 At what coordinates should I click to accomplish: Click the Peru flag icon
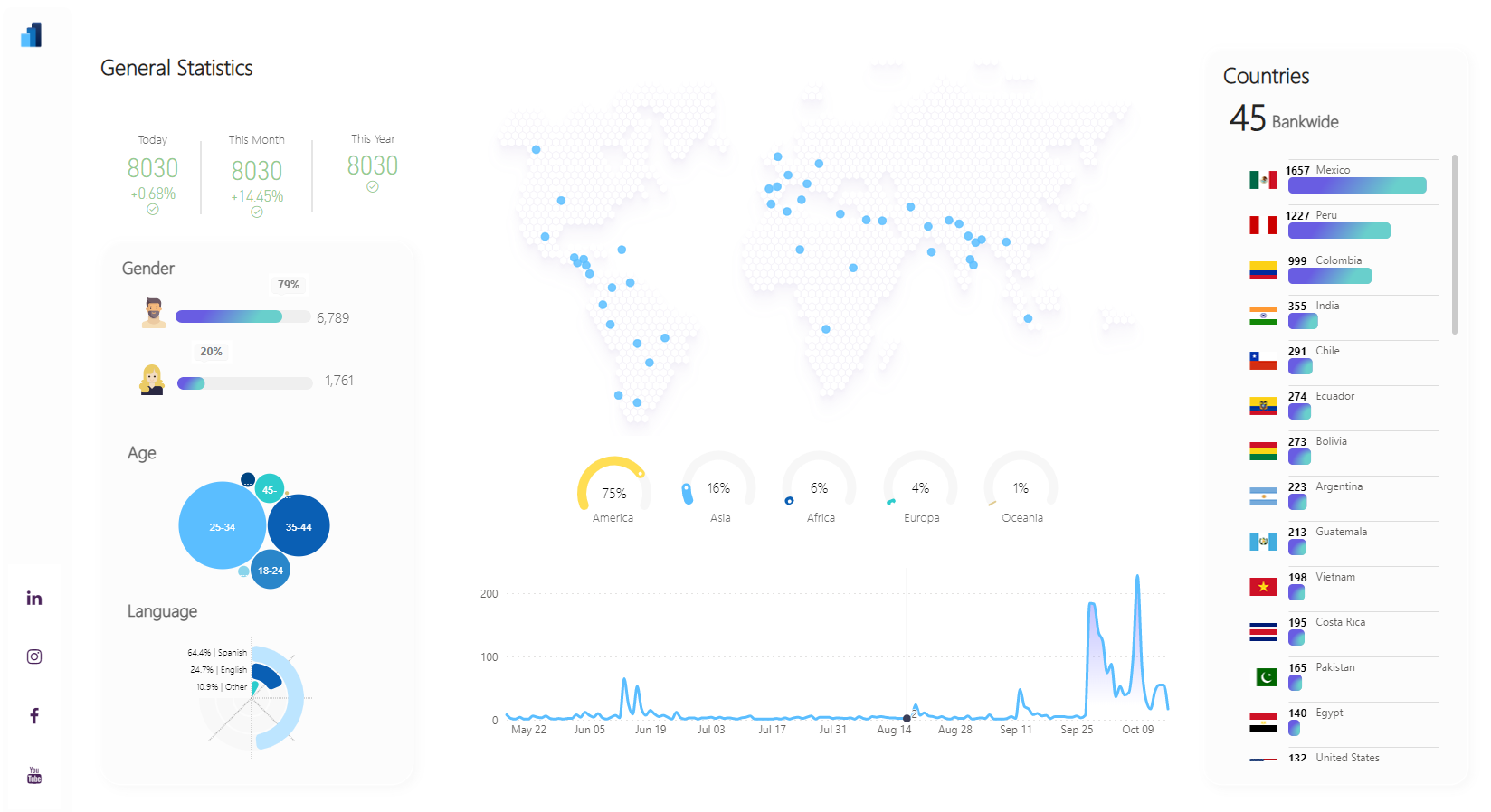pos(1263,225)
